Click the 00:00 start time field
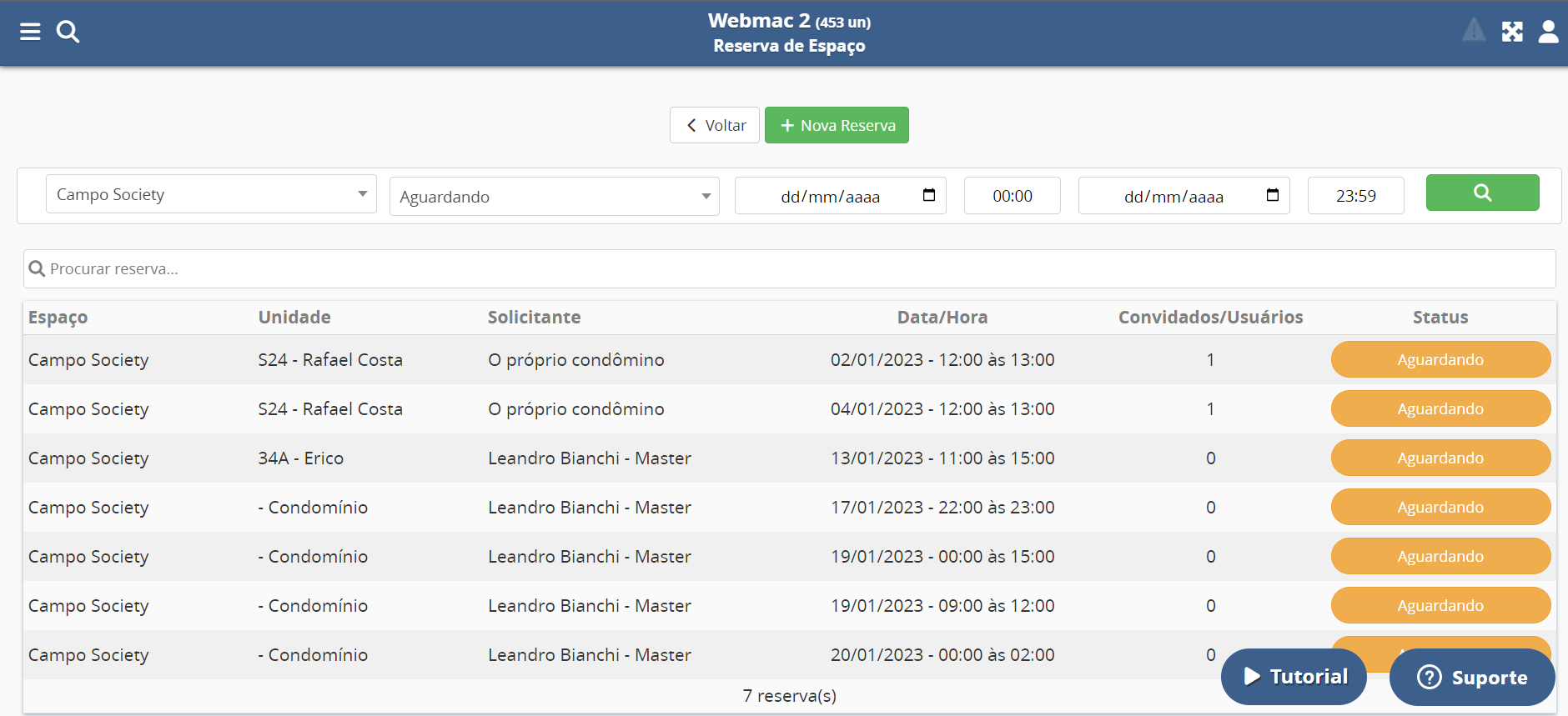Viewport: 1568px width, 716px height. click(1012, 196)
